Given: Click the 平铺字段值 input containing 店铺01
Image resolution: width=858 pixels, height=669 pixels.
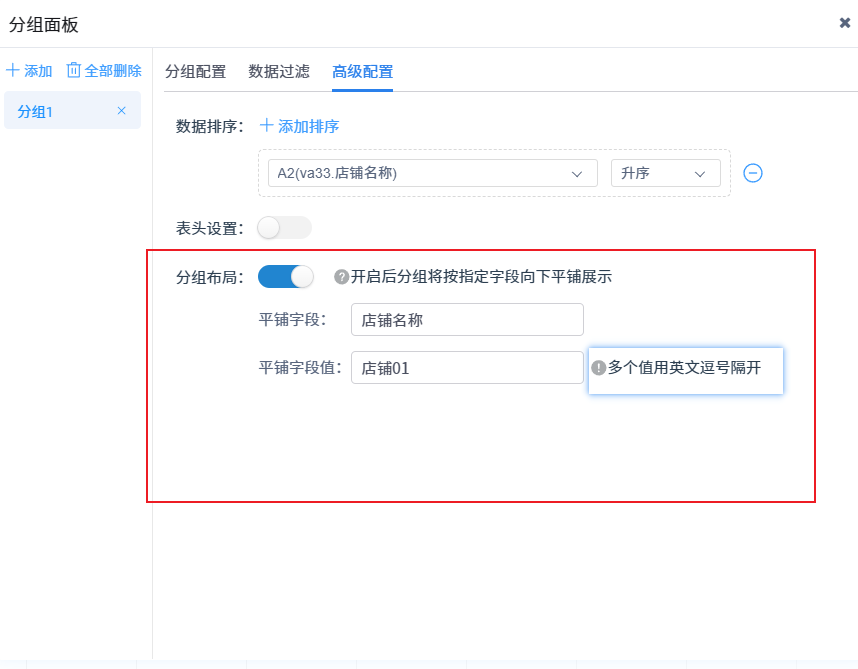Looking at the screenshot, I should point(466,368).
